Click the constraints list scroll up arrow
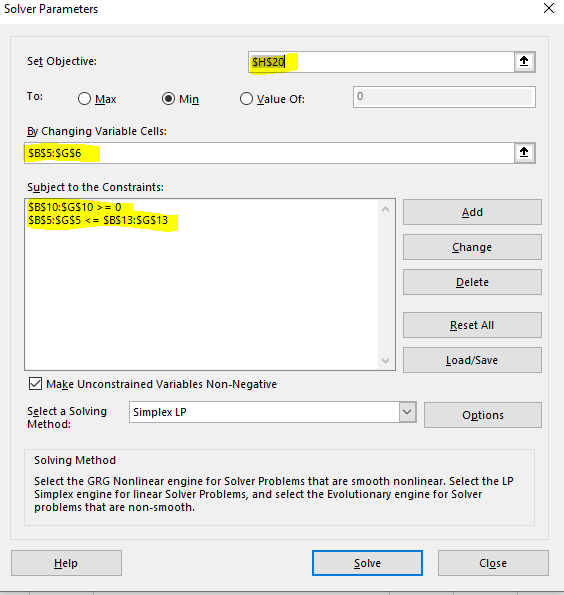The width and height of the screenshot is (564, 595). click(386, 209)
